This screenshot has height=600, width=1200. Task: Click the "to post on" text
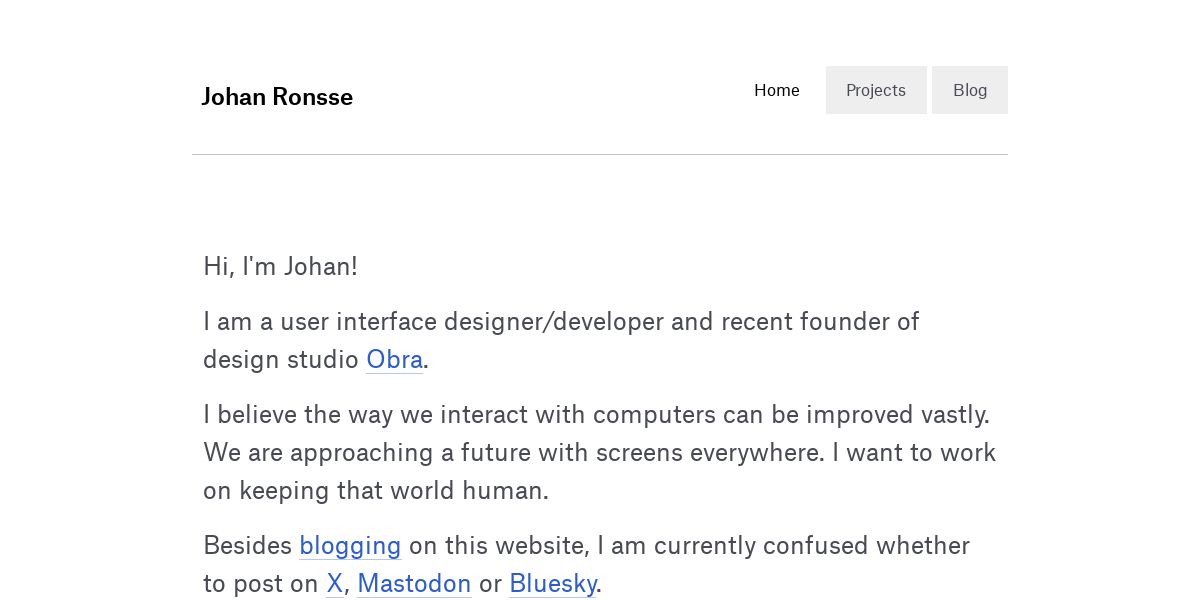260,584
